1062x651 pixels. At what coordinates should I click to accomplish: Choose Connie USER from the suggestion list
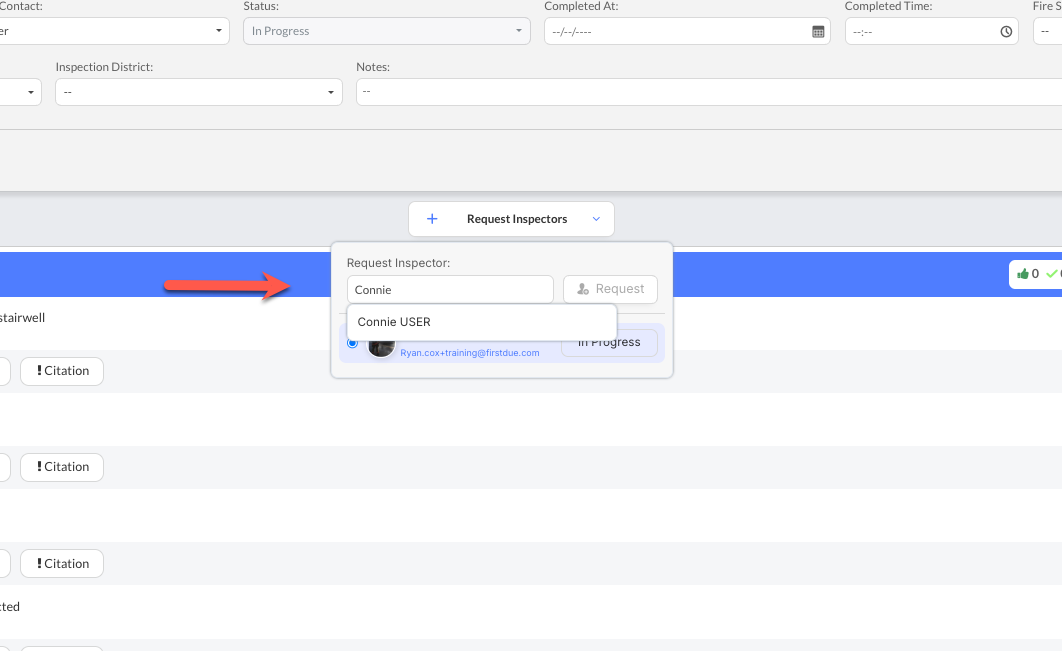394,322
